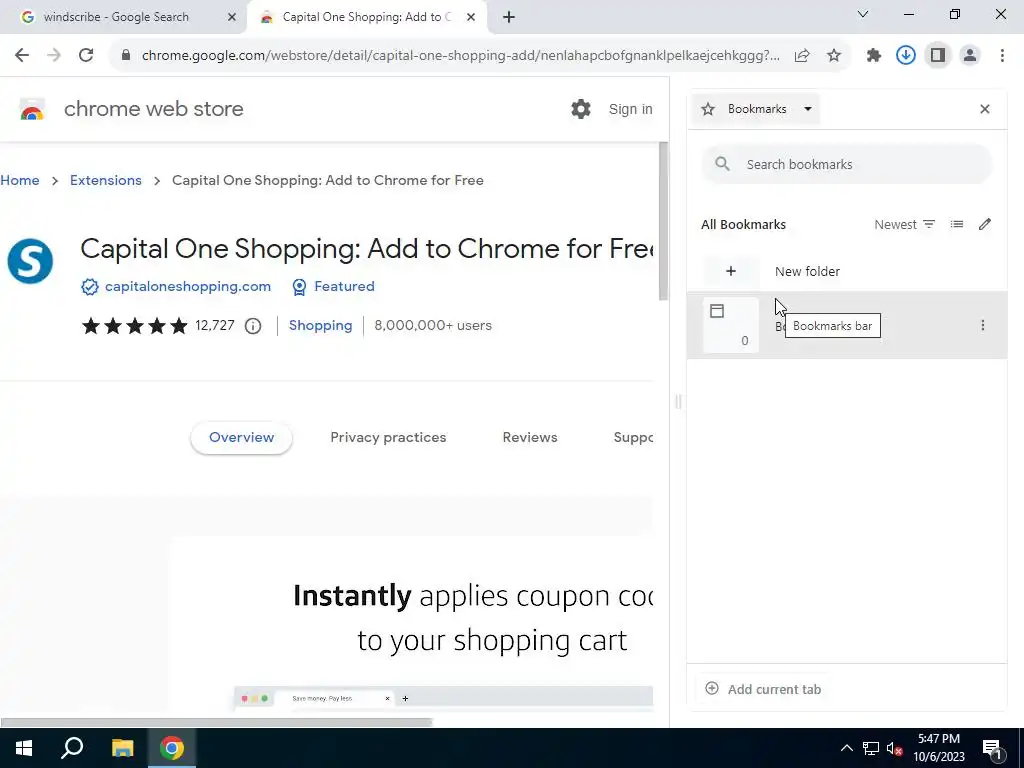Go to Extensions breadcrumb
This screenshot has width=1024, height=768.
pyautogui.click(x=106, y=180)
